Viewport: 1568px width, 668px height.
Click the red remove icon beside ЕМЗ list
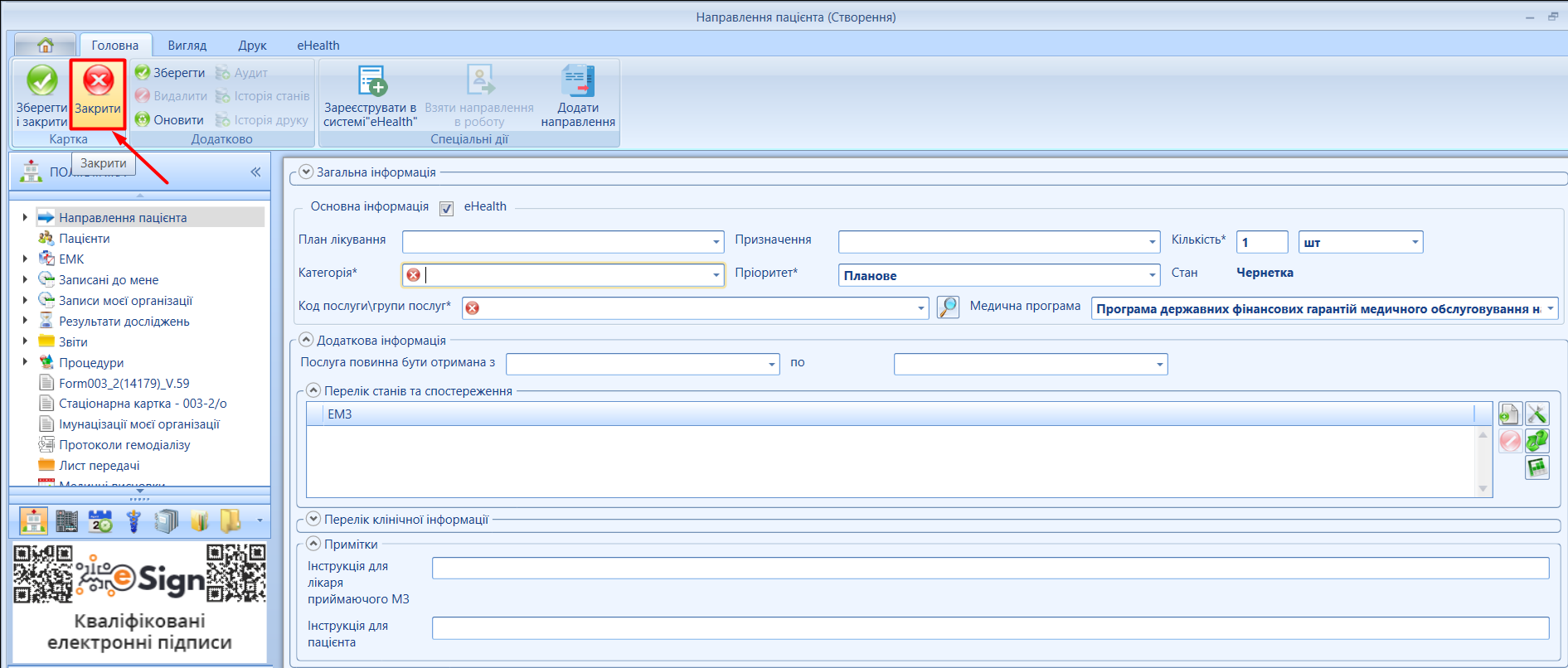point(1510,441)
